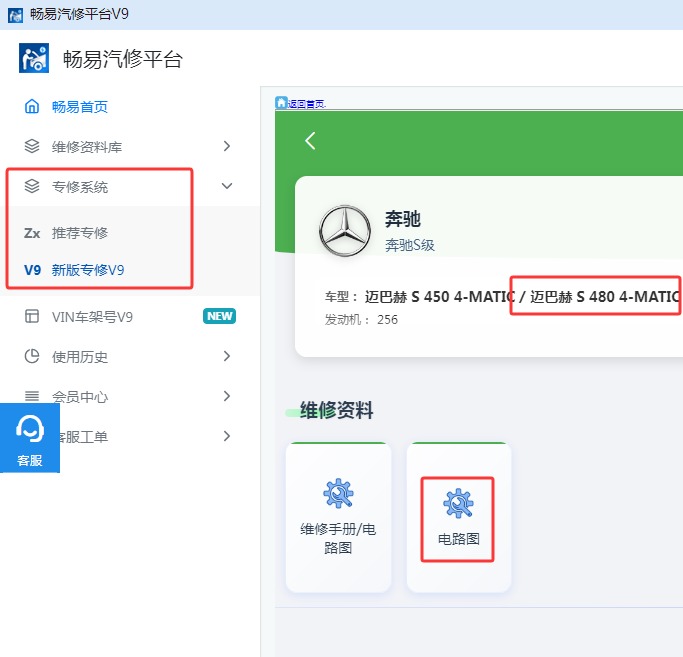The height and width of the screenshot is (657, 683).
Task: Open 畅易首页 menu item
Action: 80,107
